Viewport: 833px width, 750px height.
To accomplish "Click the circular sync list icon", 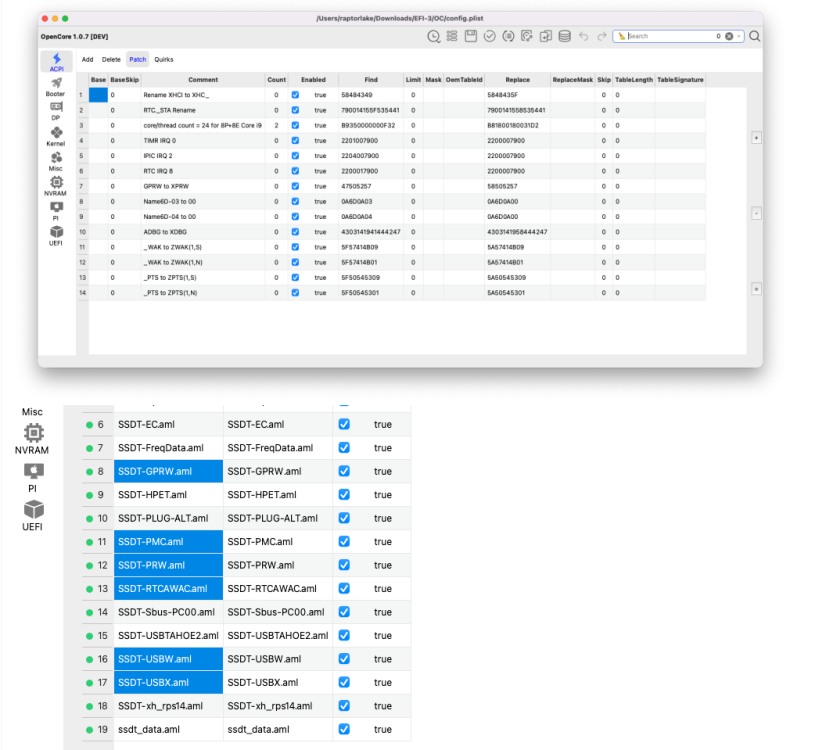I will point(508,36).
